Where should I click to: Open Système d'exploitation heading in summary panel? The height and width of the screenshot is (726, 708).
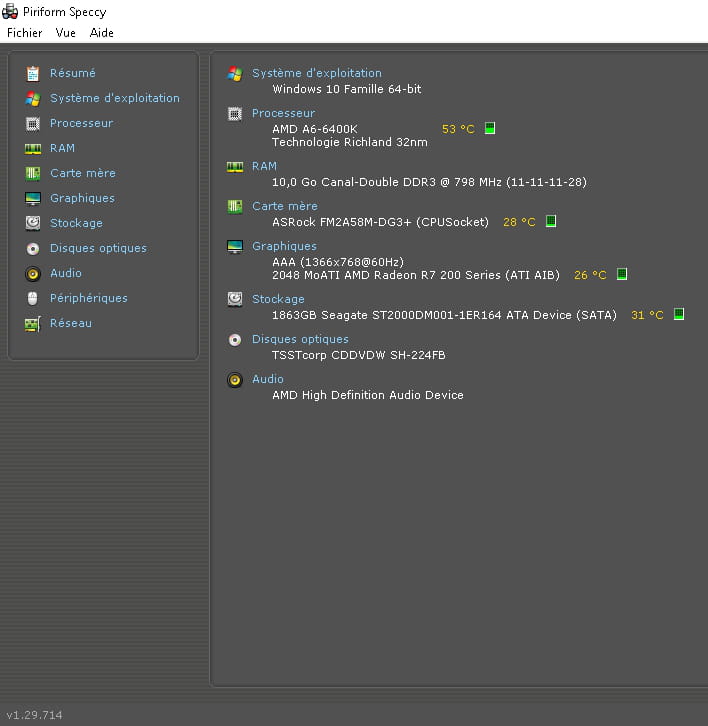click(317, 73)
